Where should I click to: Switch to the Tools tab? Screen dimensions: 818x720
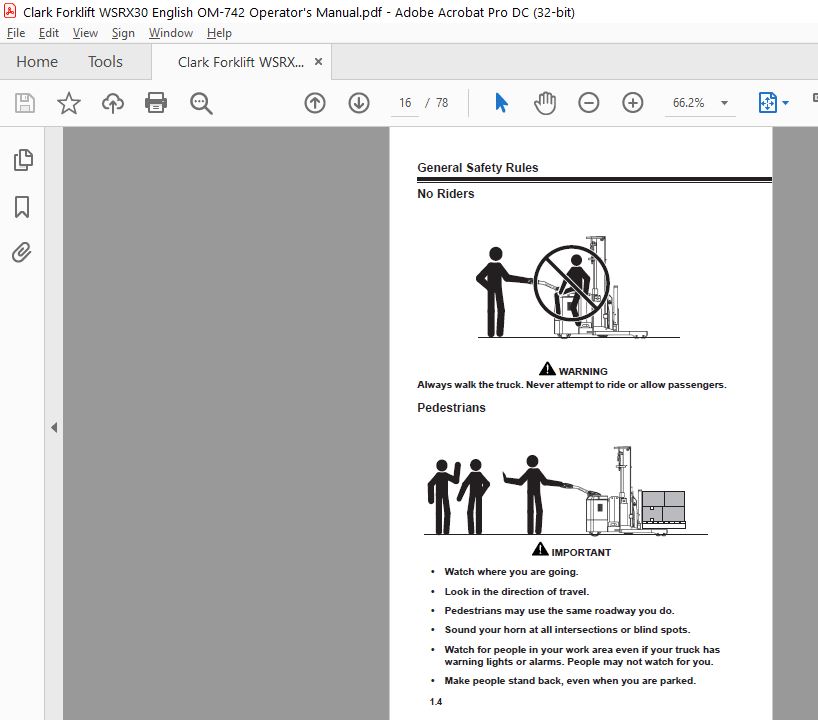(x=105, y=62)
